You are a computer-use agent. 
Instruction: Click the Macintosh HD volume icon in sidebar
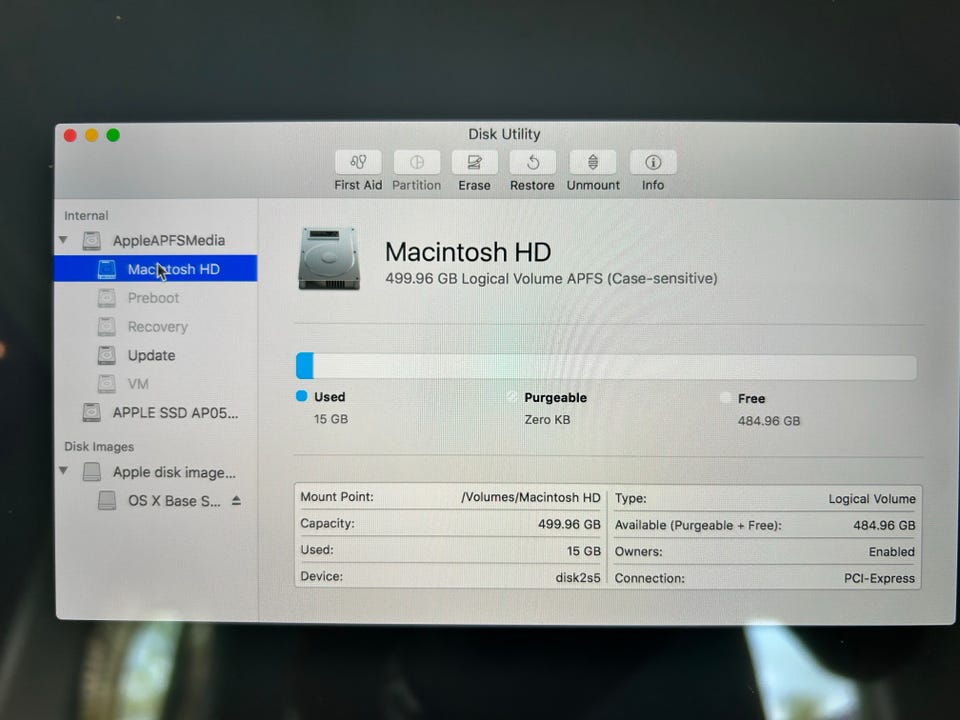point(107,269)
